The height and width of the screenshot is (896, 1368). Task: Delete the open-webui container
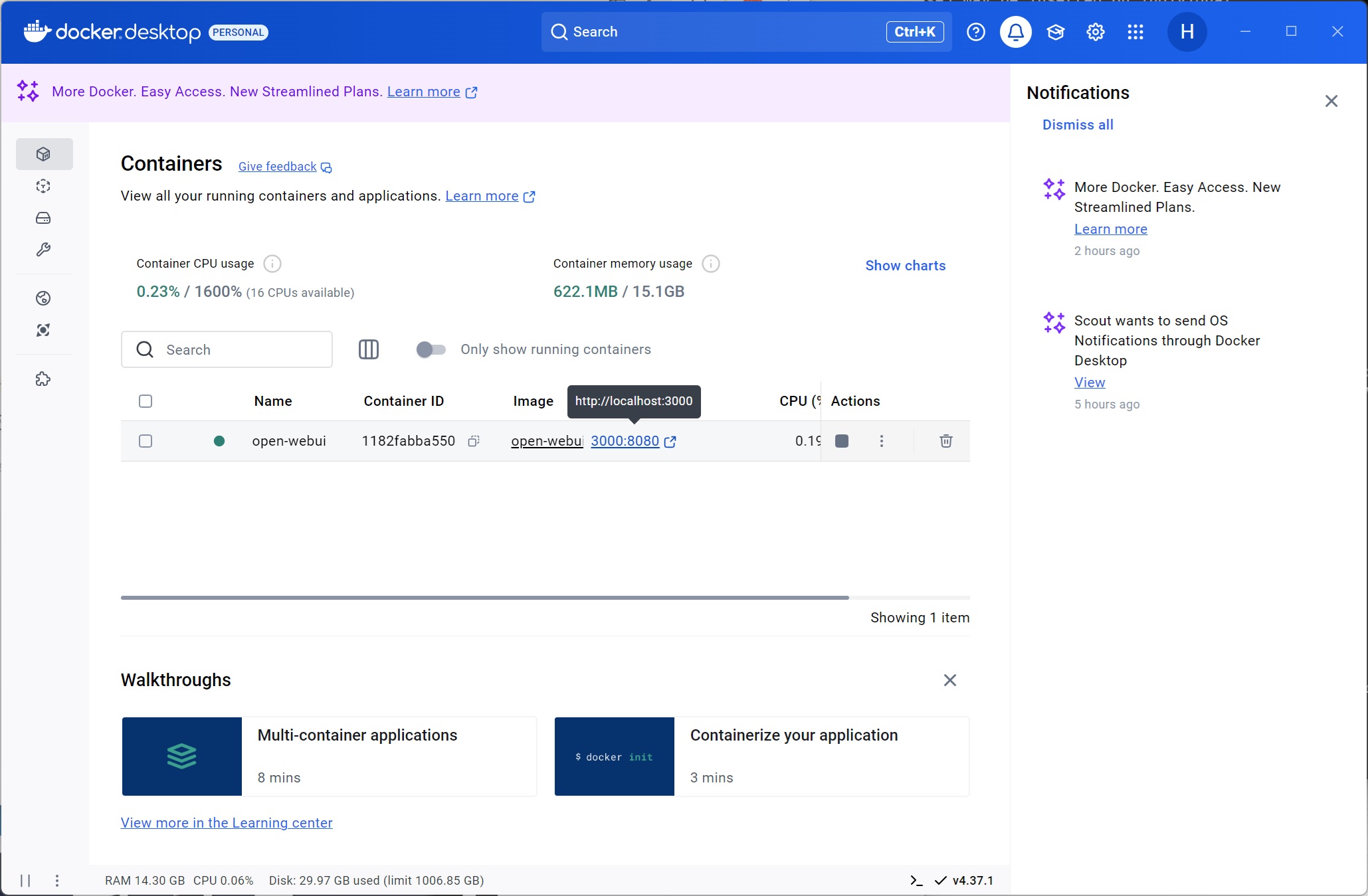point(946,441)
